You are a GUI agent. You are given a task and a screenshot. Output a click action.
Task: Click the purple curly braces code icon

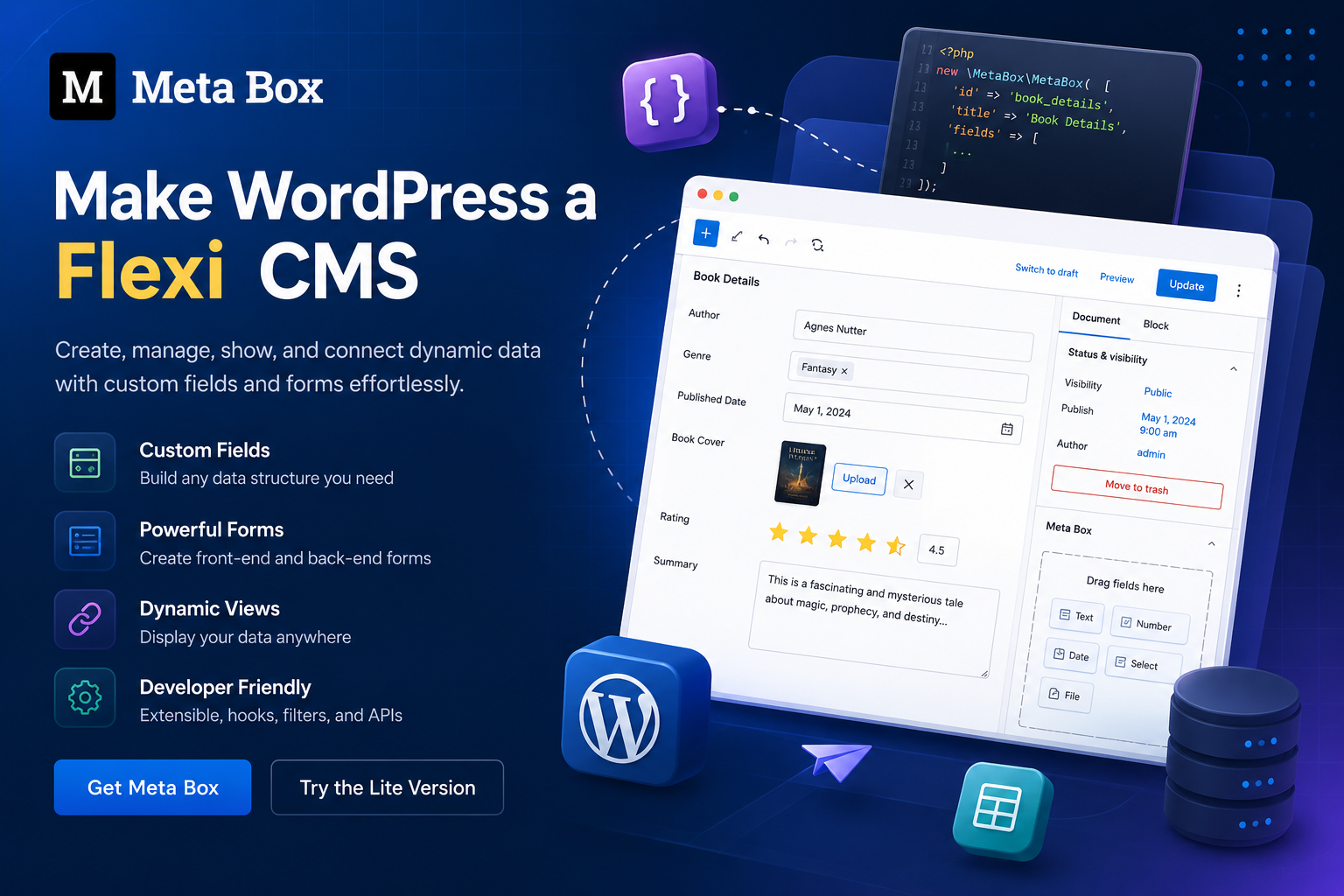coord(668,101)
